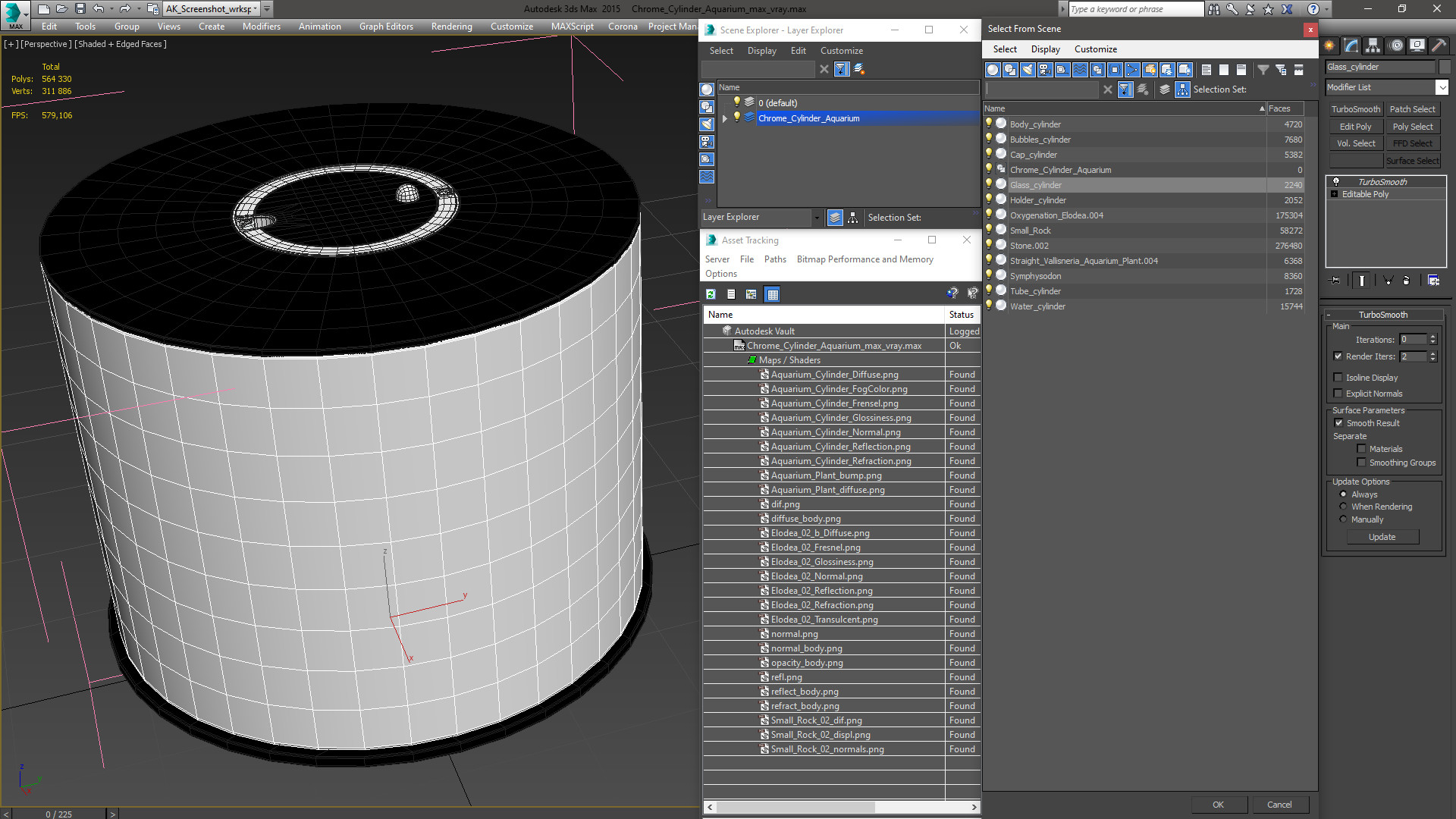Screen dimensions: 1456x819
Task: Toggle Display Cameras filter in Select From Scene
Action: pyautogui.click(x=1045, y=70)
